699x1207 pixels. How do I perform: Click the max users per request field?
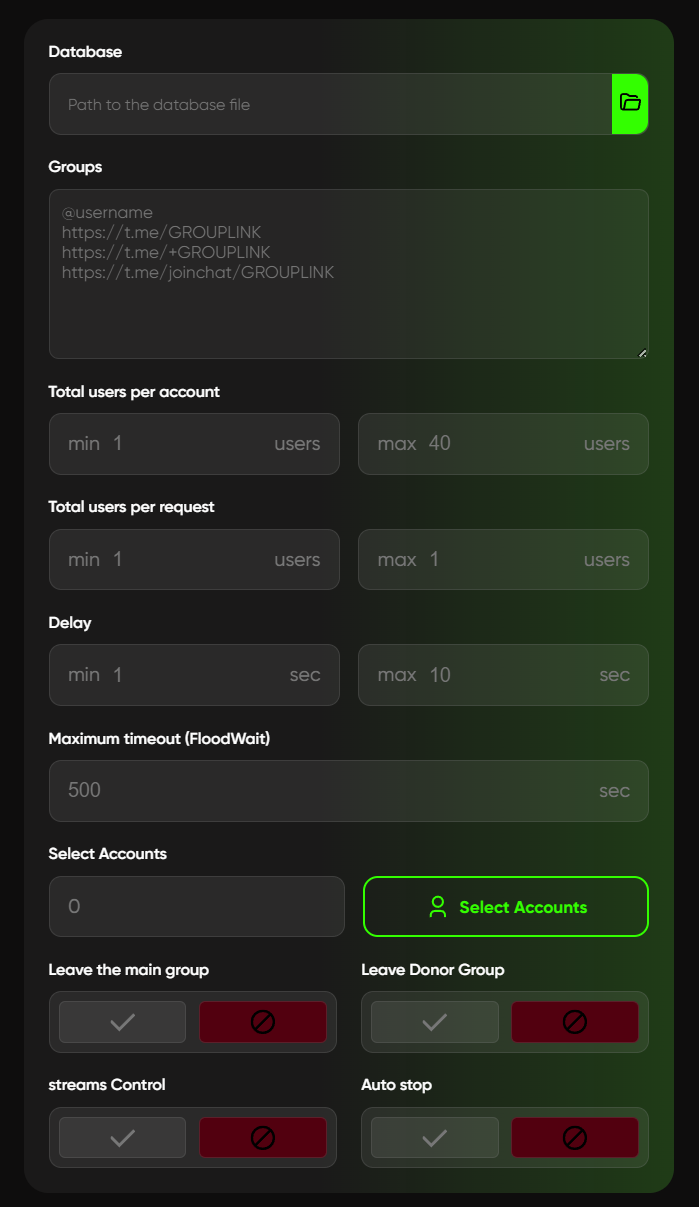(x=503, y=559)
